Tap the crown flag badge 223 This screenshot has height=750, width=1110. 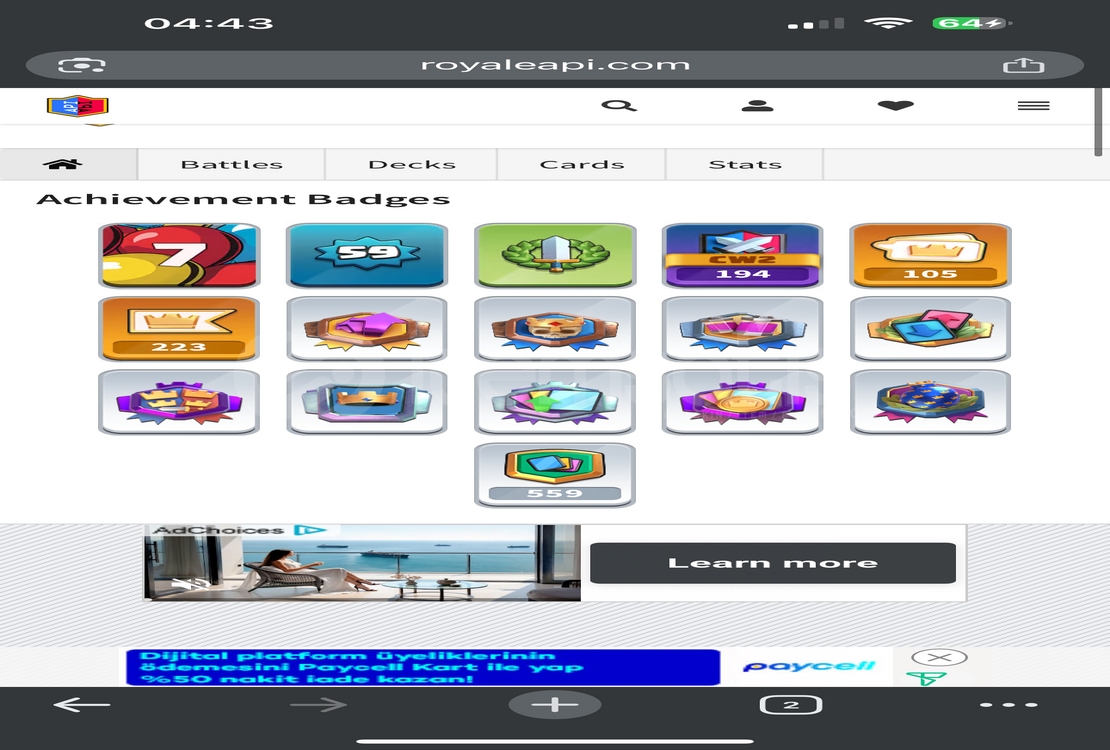pyautogui.click(x=179, y=329)
